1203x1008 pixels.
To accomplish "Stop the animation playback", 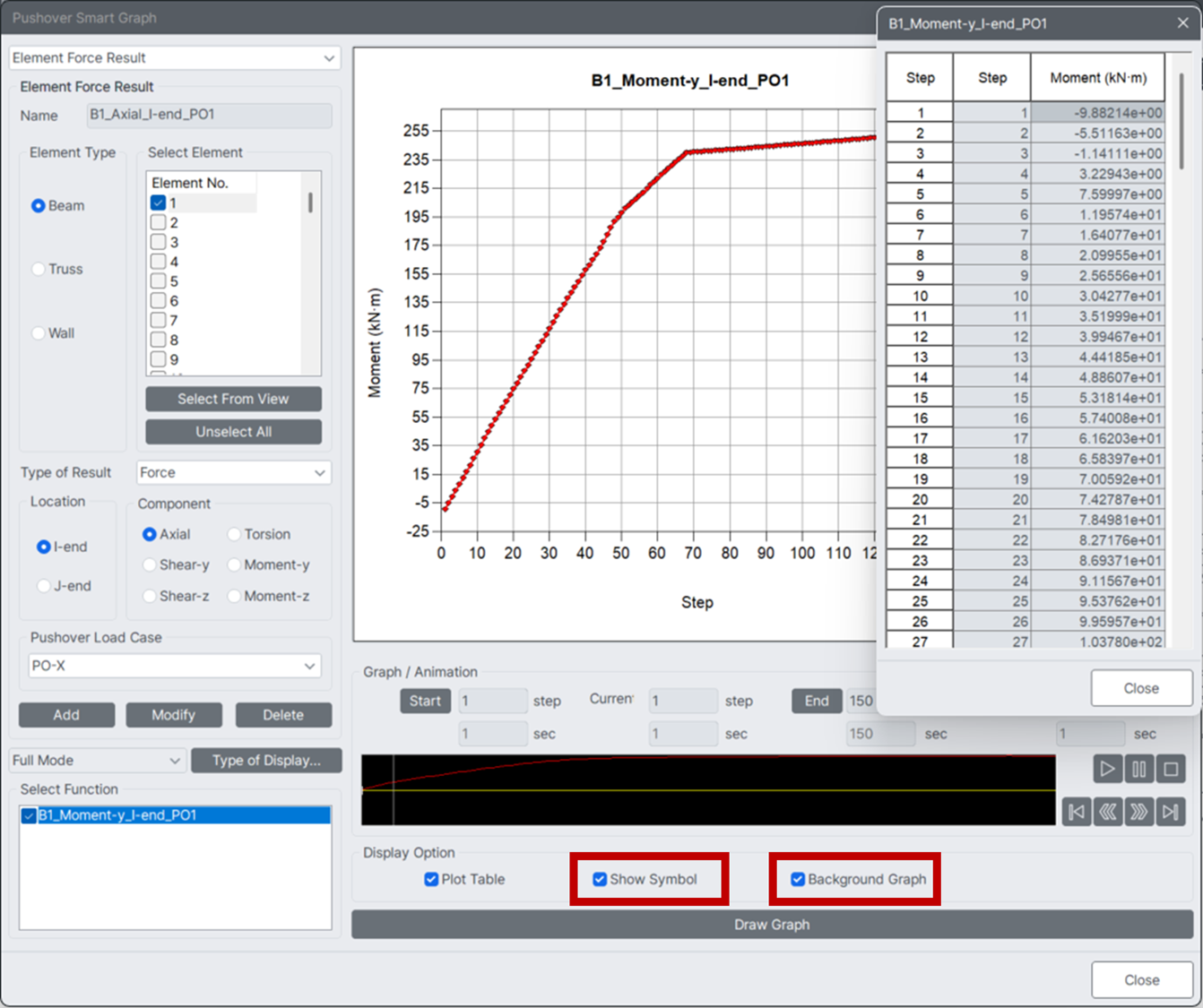I will (x=1171, y=769).
